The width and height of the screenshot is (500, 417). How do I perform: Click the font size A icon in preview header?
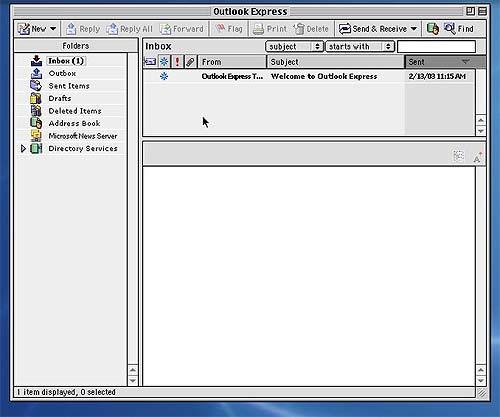click(478, 157)
